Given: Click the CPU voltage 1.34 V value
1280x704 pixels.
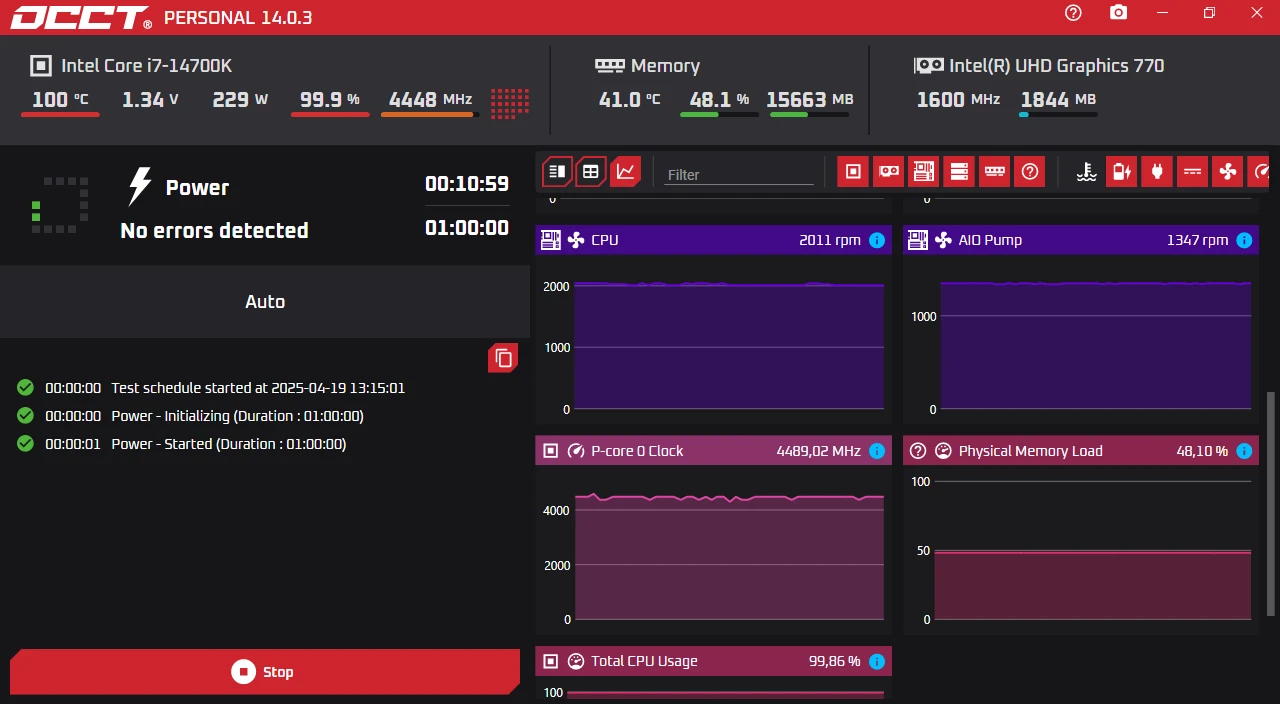Looking at the screenshot, I should tap(150, 99).
